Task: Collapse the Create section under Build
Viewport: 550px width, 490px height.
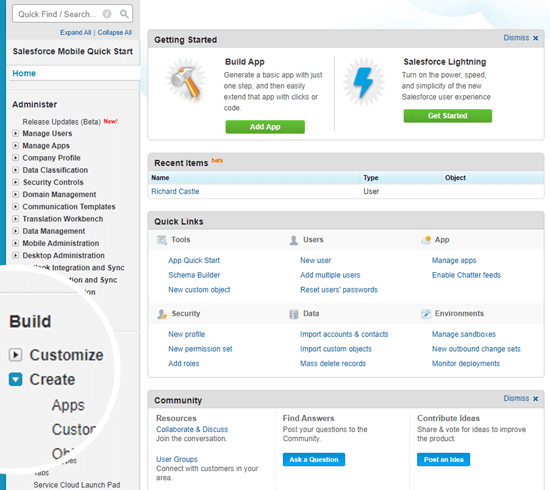Action: click(x=15, y=379)
